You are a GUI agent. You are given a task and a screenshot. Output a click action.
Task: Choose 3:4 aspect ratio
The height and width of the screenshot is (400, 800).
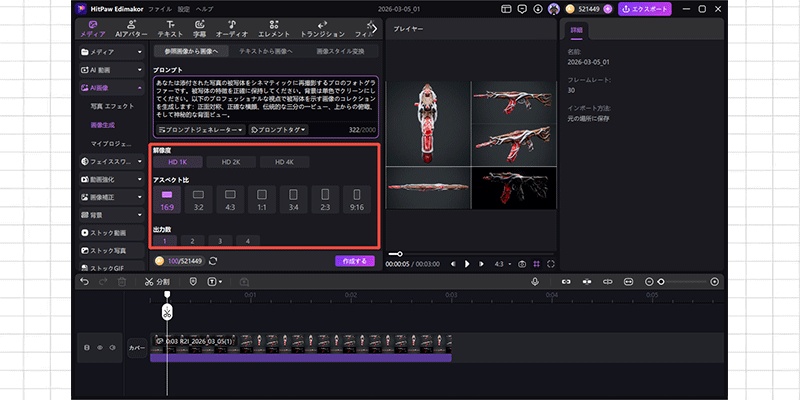(x=293, y=199)
